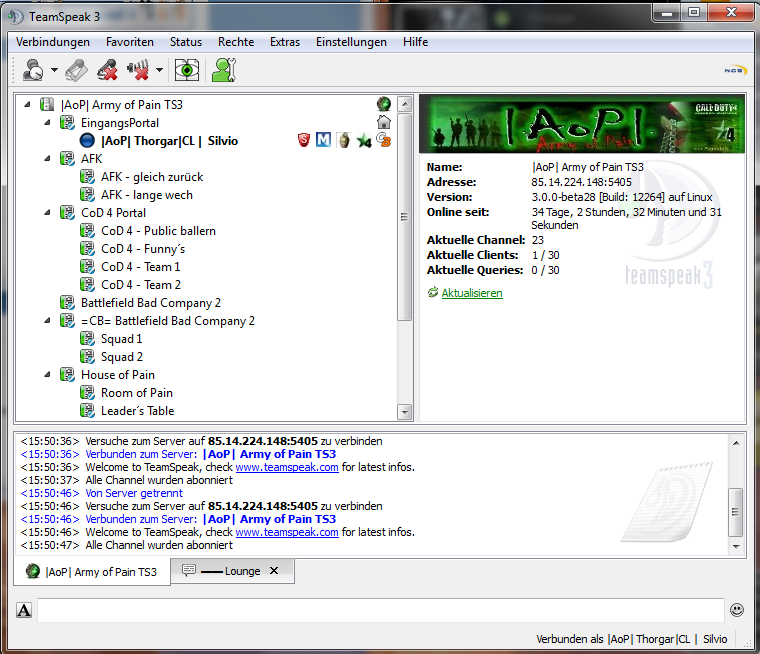
Task: Open the Favoriten menu
Action: 130,42
